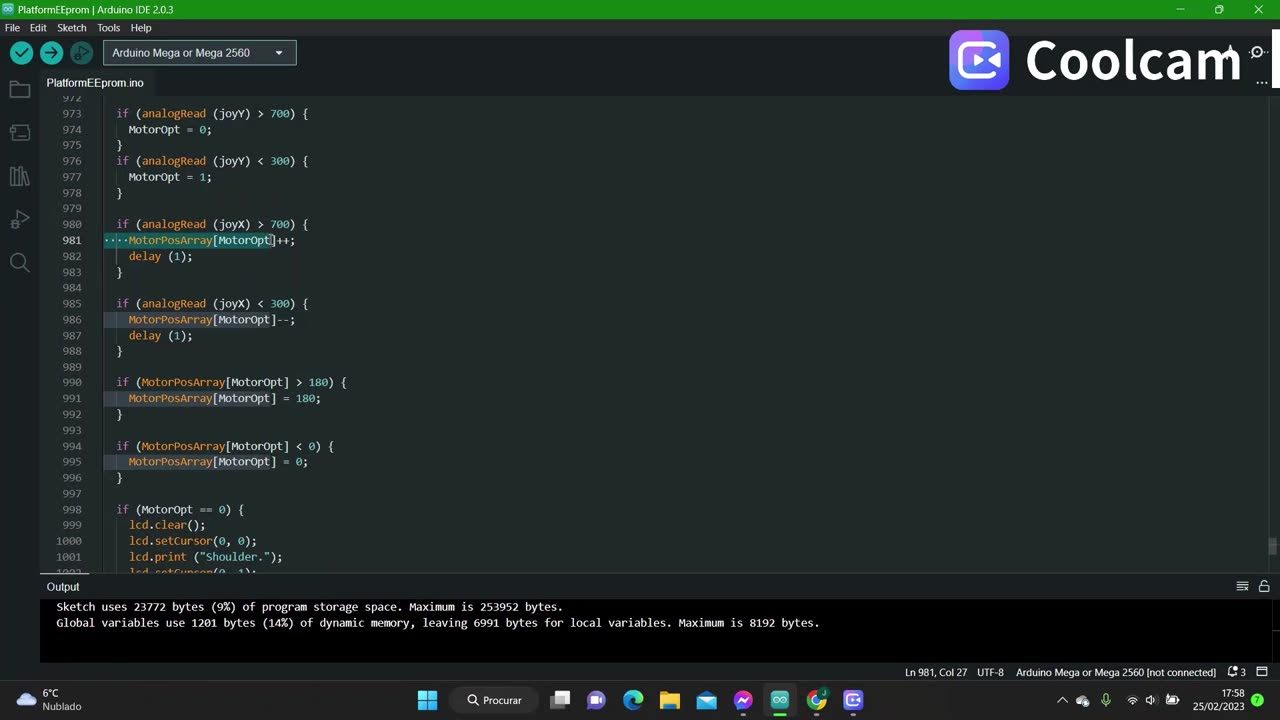Click 'MotorPosArray[MotorOpt] = 0;' on line 995
Screen dimensions: 1280x720
(218, 462)
